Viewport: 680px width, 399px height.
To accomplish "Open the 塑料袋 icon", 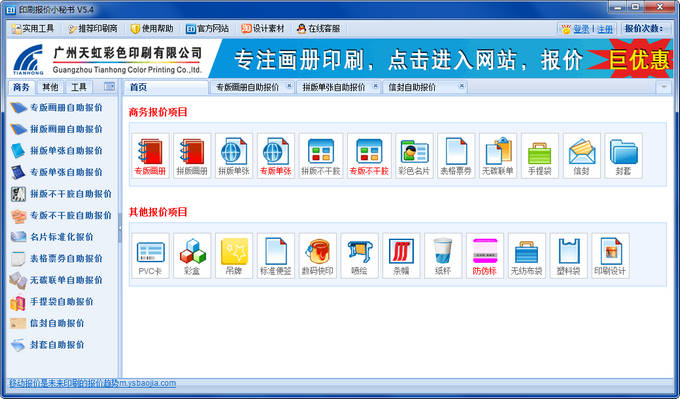I will pos(568,256).
